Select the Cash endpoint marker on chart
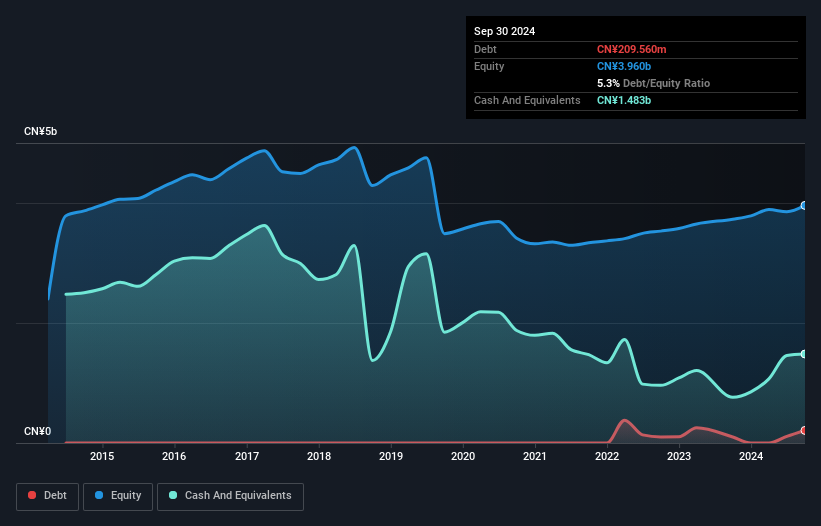This screenshot has height=526, width=821. pos(804,354)
